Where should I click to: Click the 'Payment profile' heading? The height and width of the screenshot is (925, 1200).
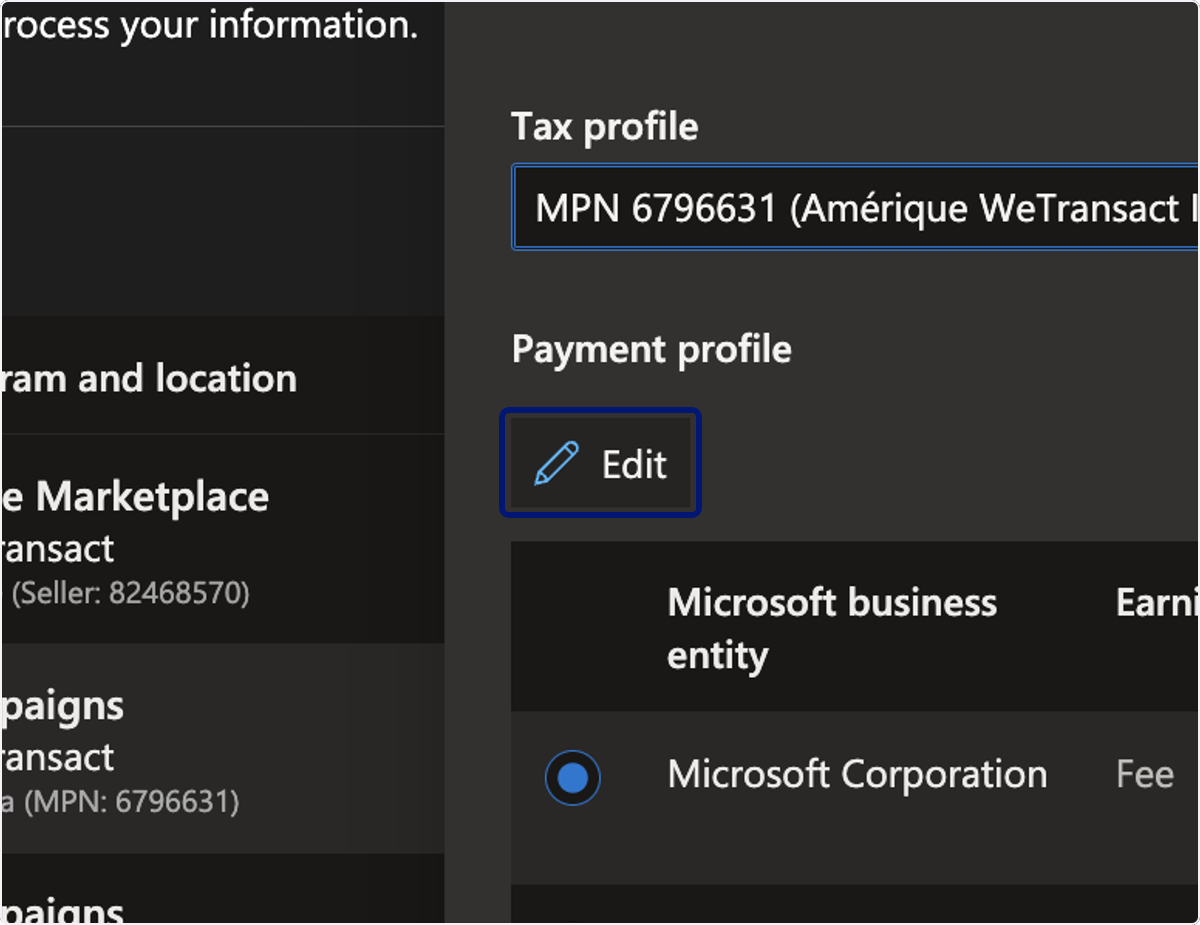click(x=651, y=350)
